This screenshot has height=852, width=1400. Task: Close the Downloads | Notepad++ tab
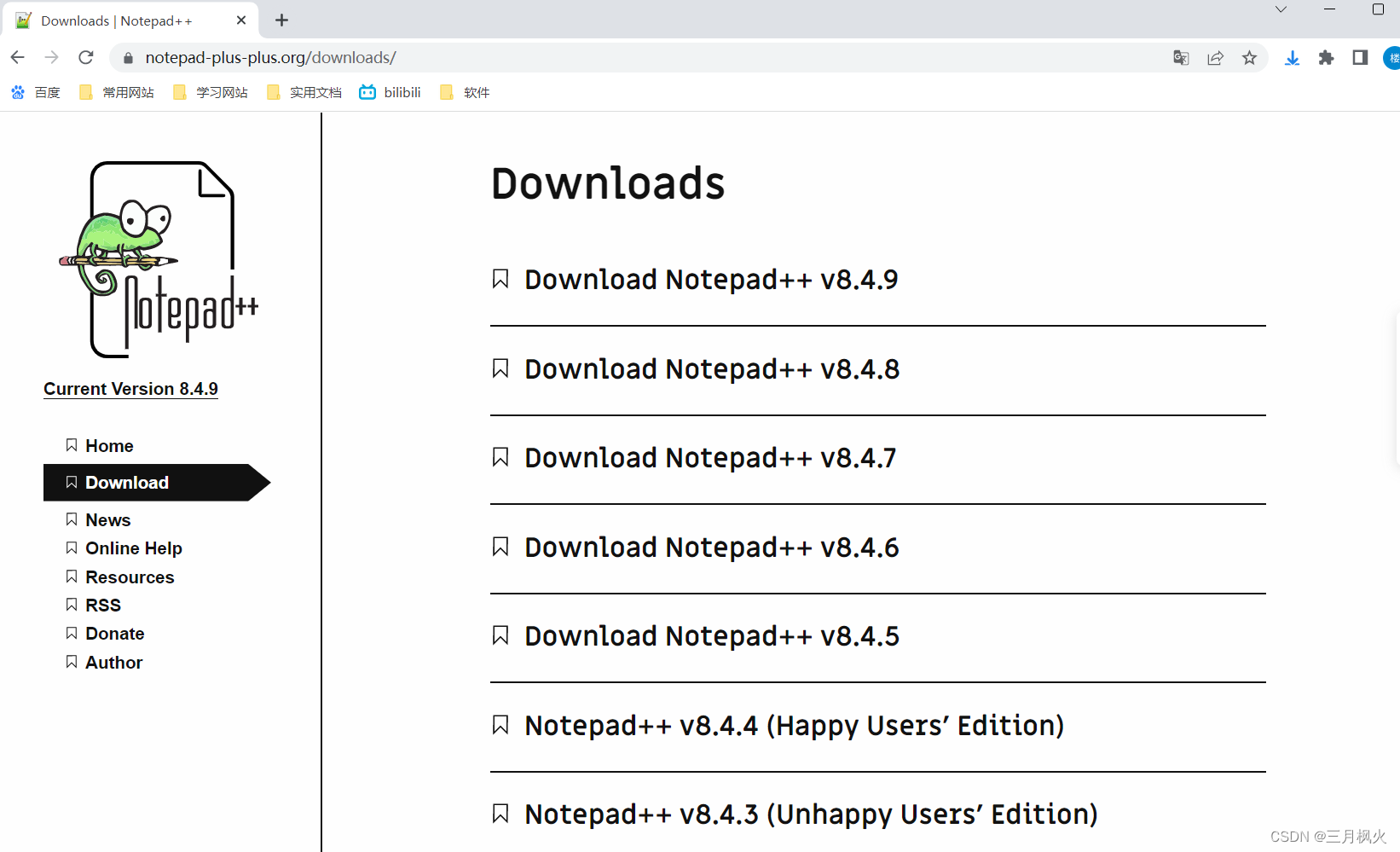point(241,20)
